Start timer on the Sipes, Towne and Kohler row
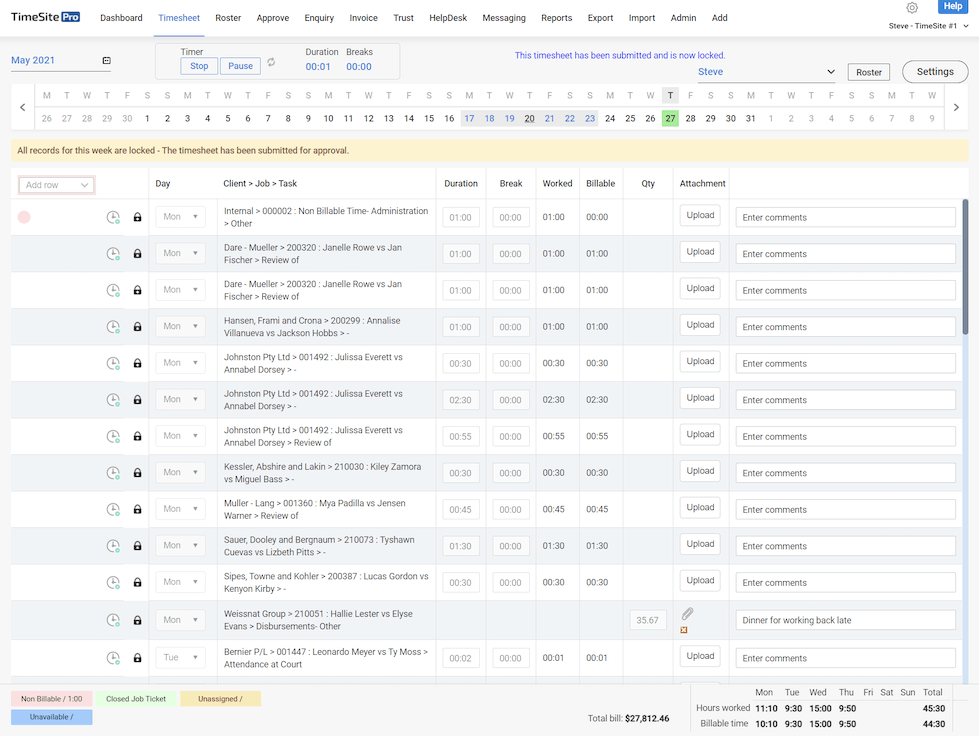This screenshot has height=736, width=979. pos(113,582)
